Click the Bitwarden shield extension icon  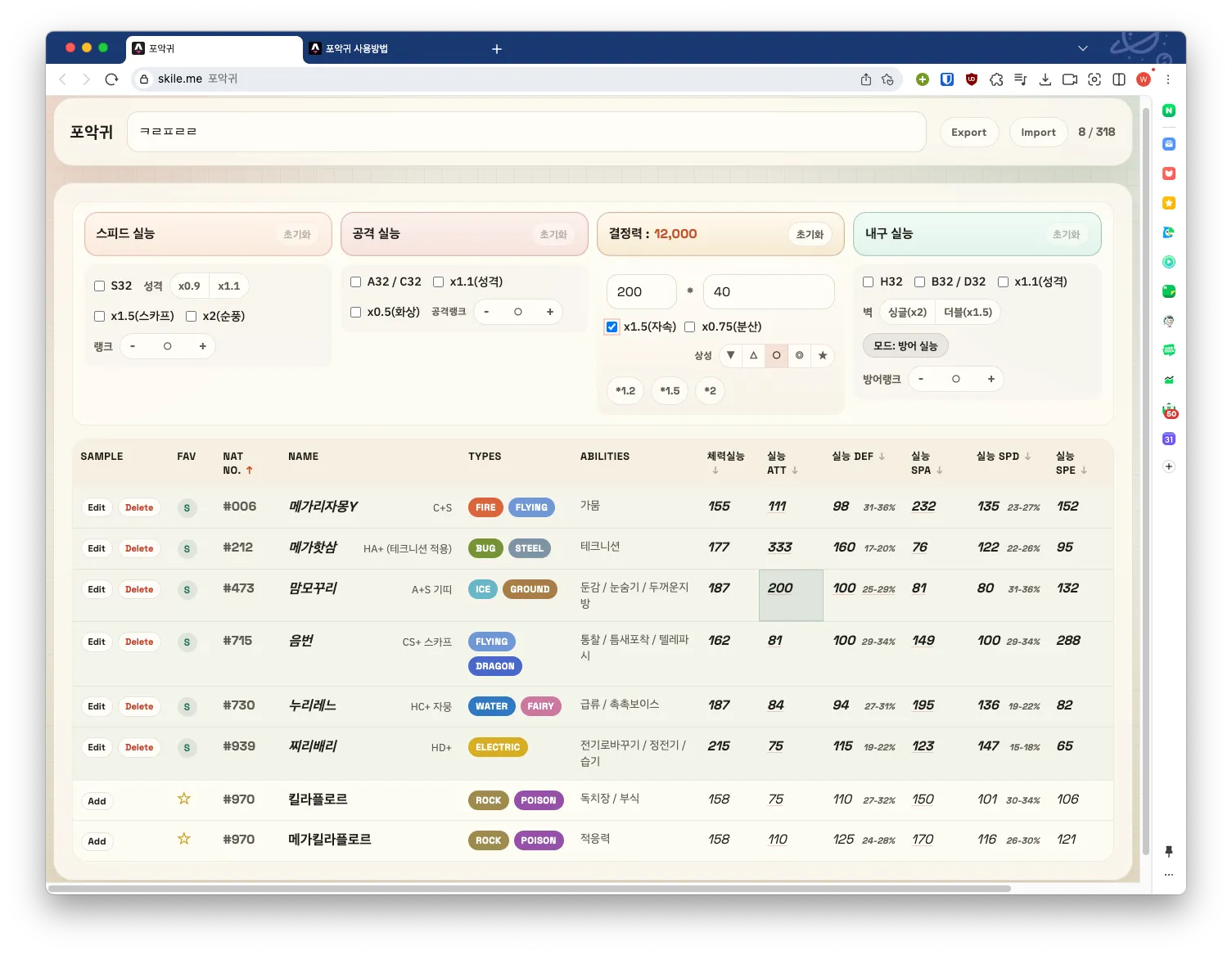pyautogui.click(x=947, y=79)
